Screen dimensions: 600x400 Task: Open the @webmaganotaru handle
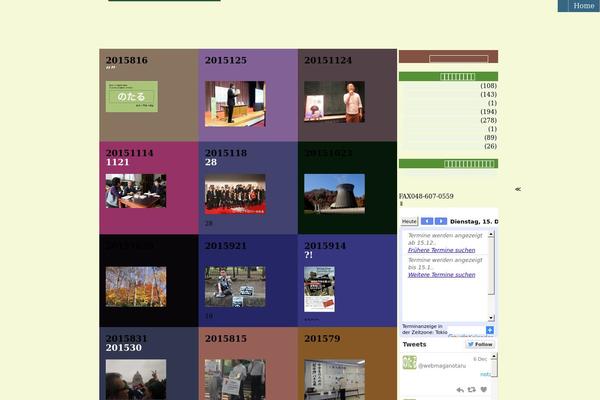pos(442,366)
